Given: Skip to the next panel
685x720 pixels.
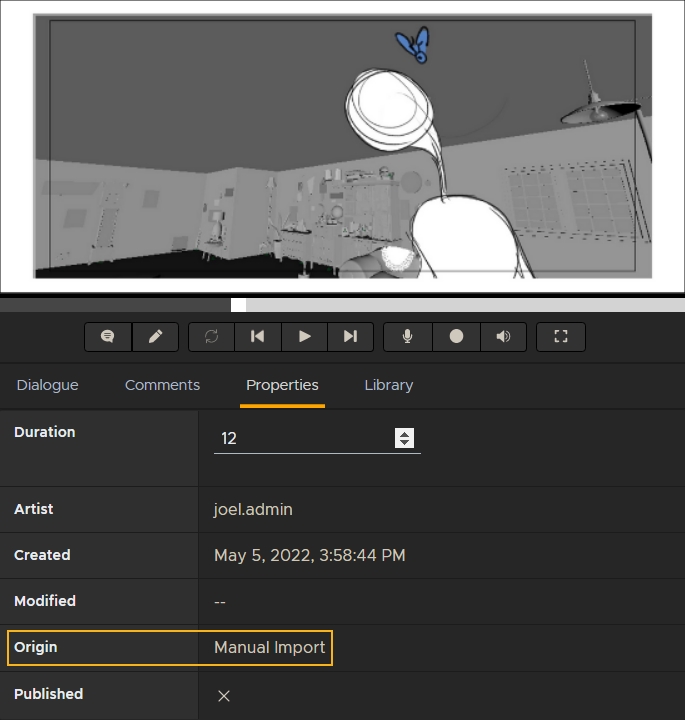Looking at the screenshot, I should click(350, 337).
